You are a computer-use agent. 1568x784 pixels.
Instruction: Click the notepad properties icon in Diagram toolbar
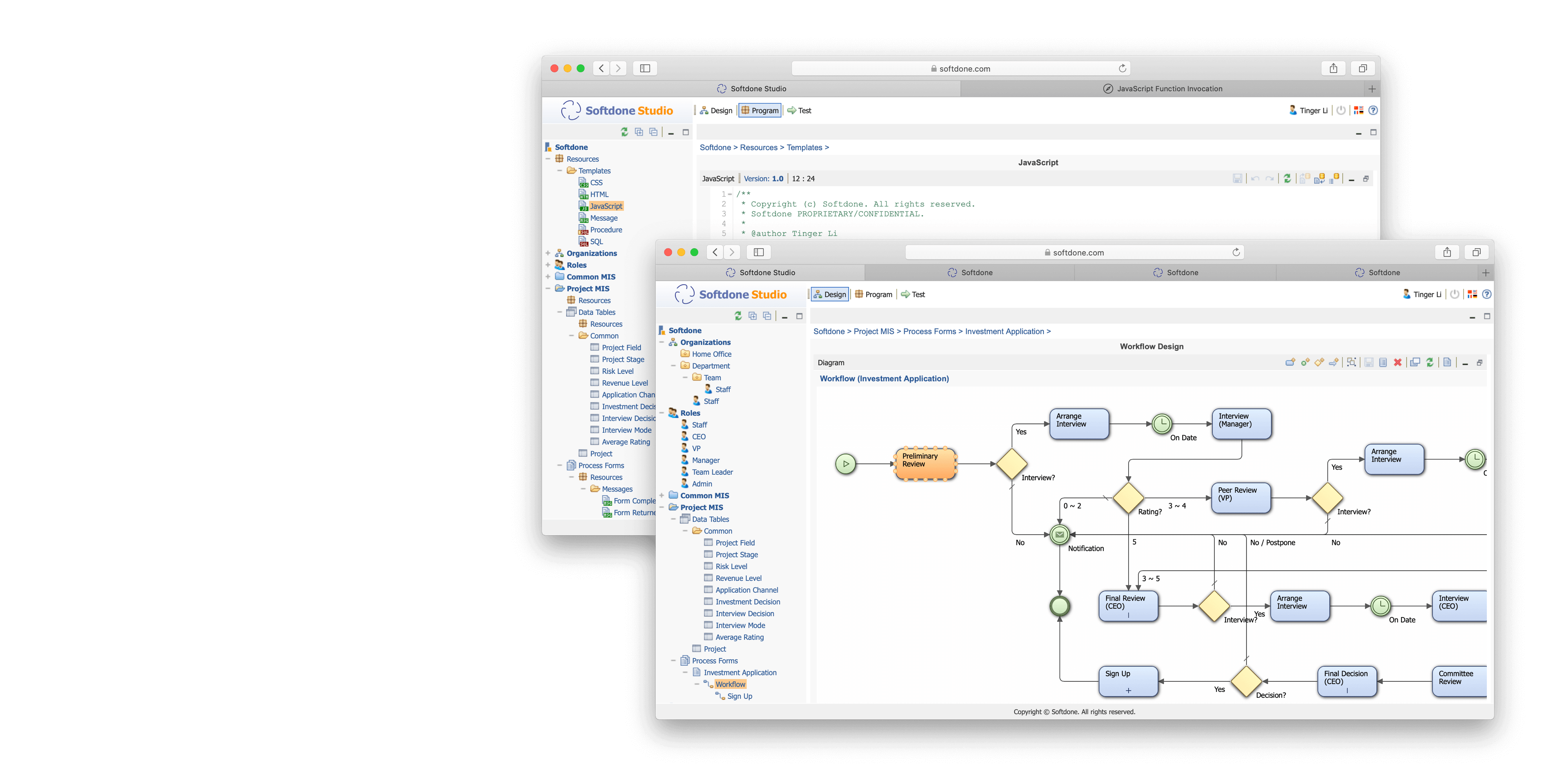click(1383, 363)
